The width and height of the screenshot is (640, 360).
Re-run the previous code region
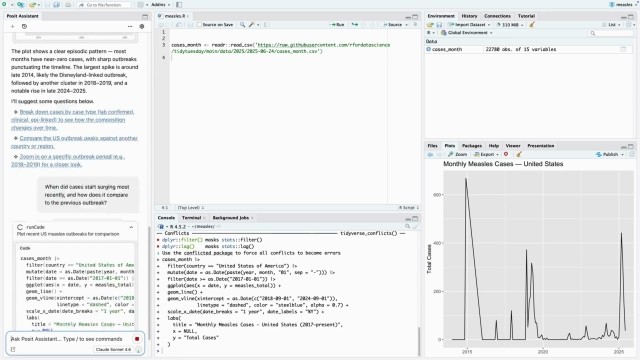pyautogui.click(x=355, y=24)
